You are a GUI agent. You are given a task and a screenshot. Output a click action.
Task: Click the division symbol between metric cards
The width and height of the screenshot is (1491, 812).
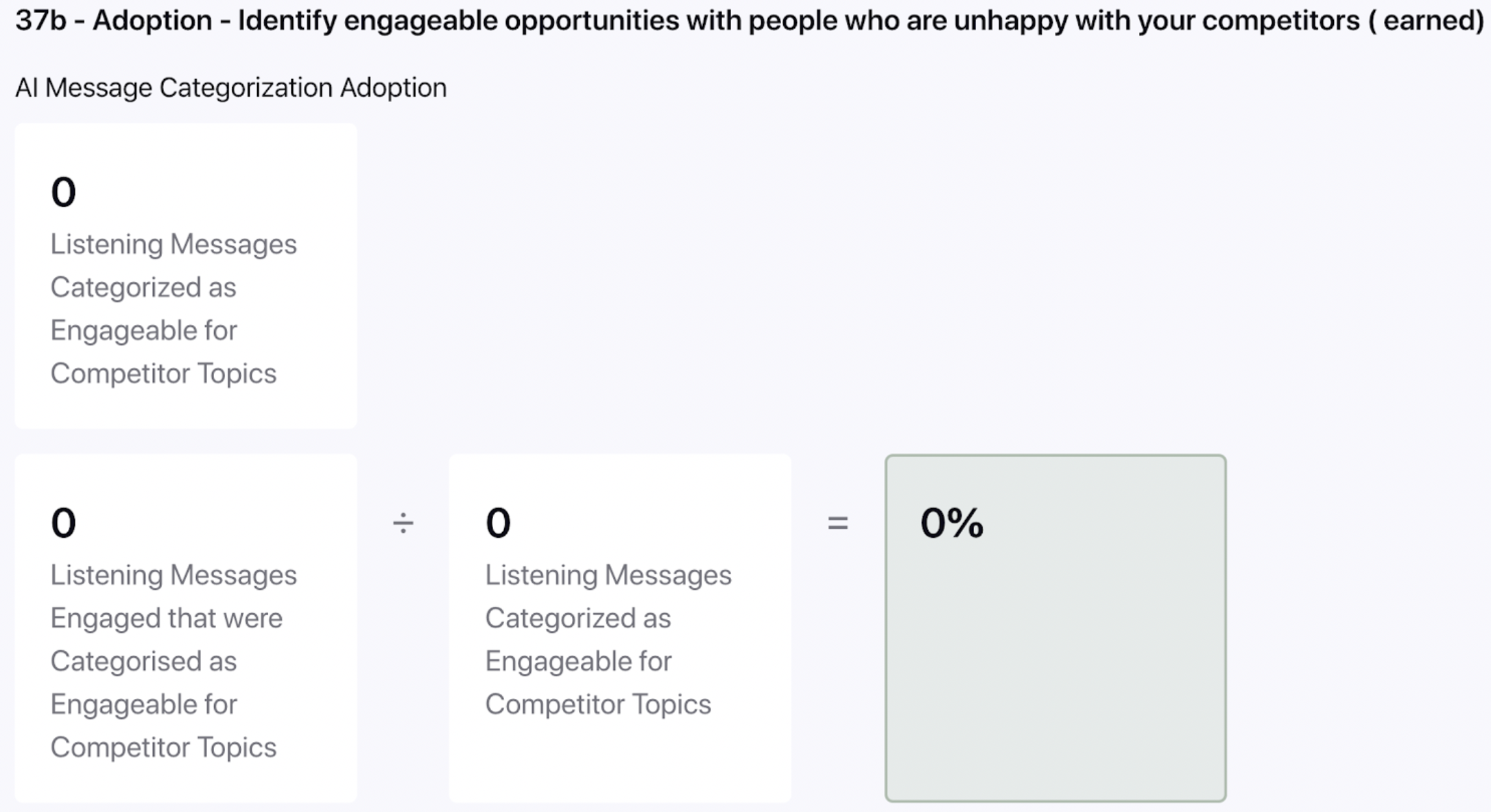point(403,523)
